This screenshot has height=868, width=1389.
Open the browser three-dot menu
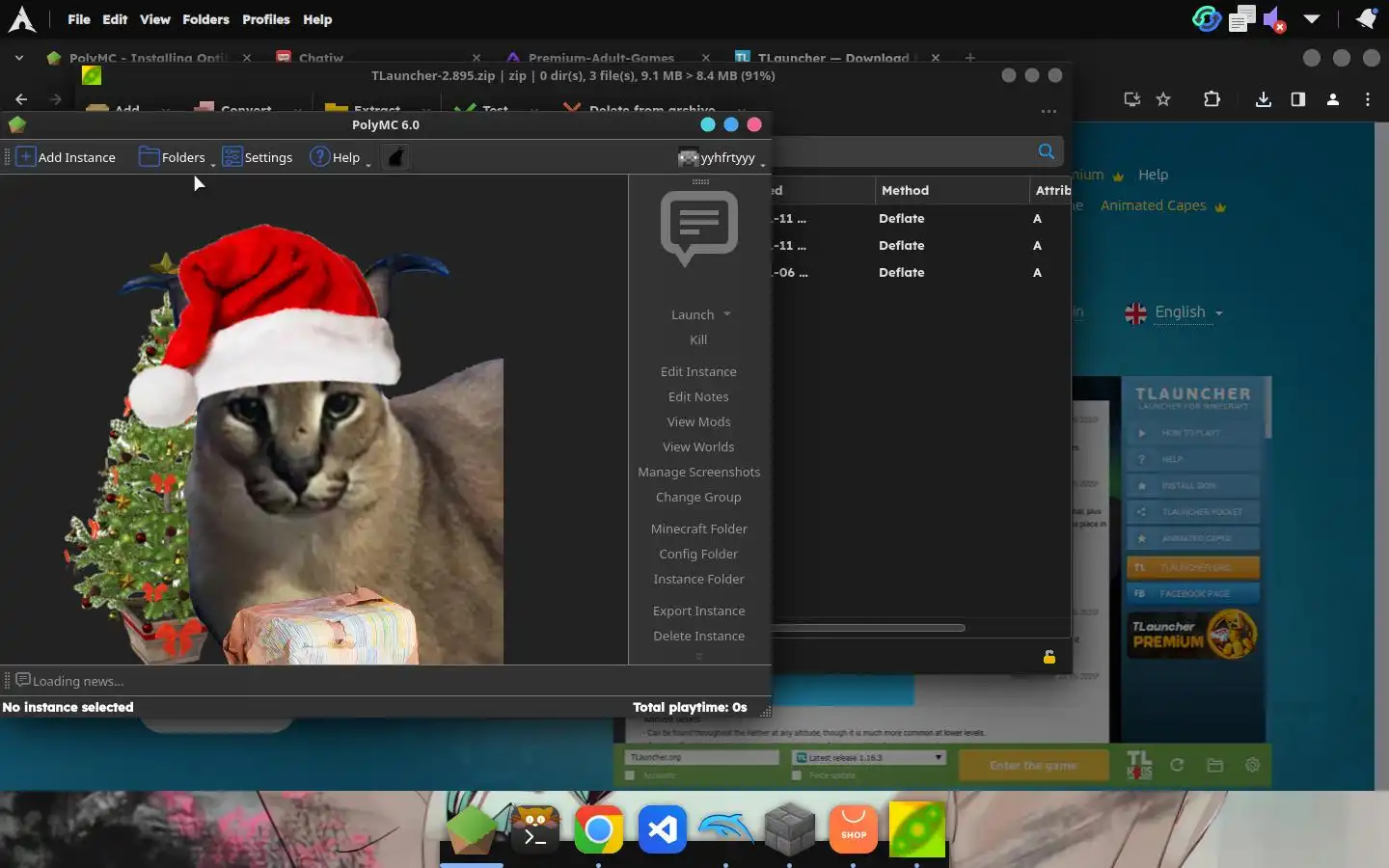1367,98
